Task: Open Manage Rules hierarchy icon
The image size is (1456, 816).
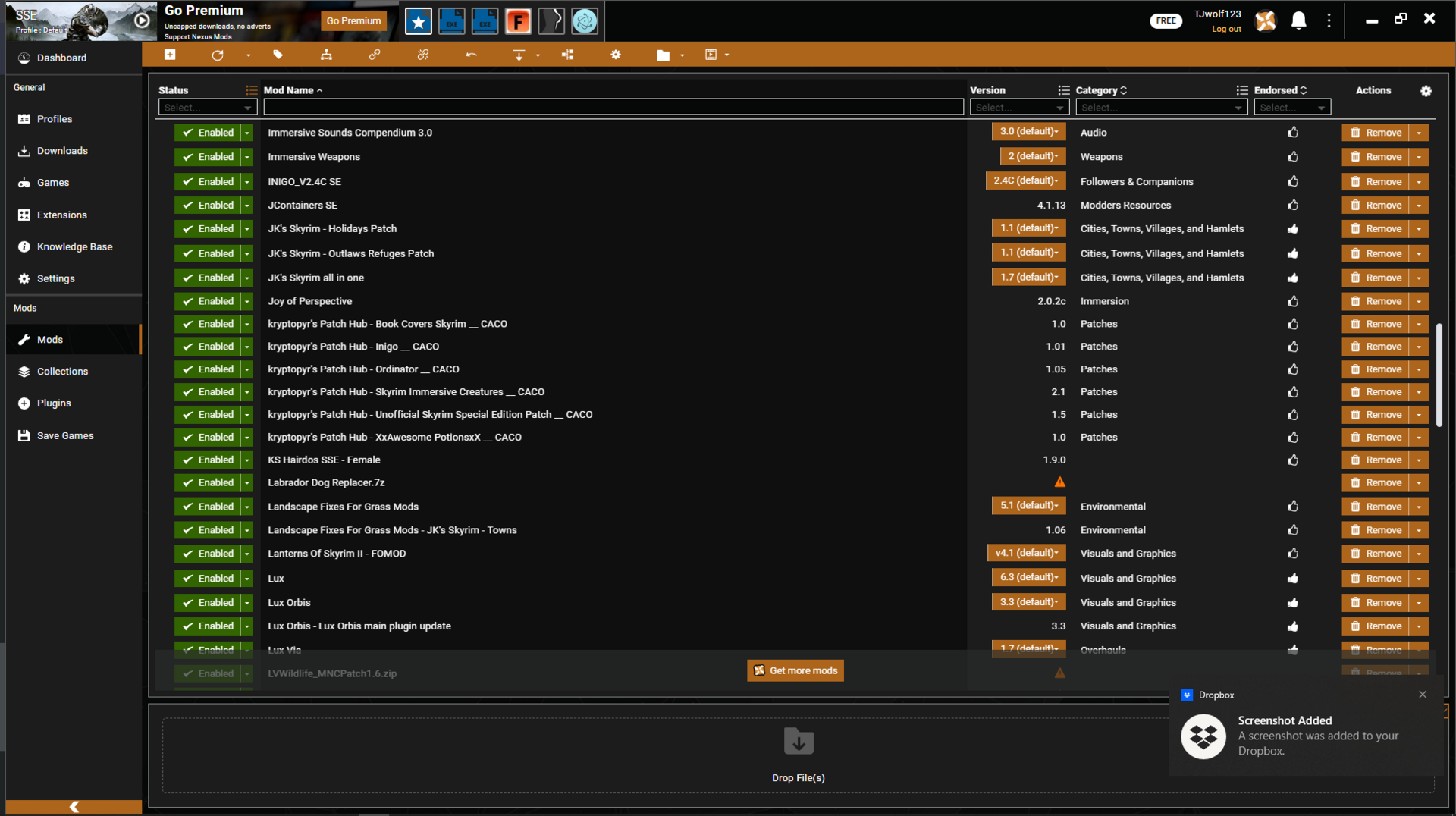Action: 326,55
